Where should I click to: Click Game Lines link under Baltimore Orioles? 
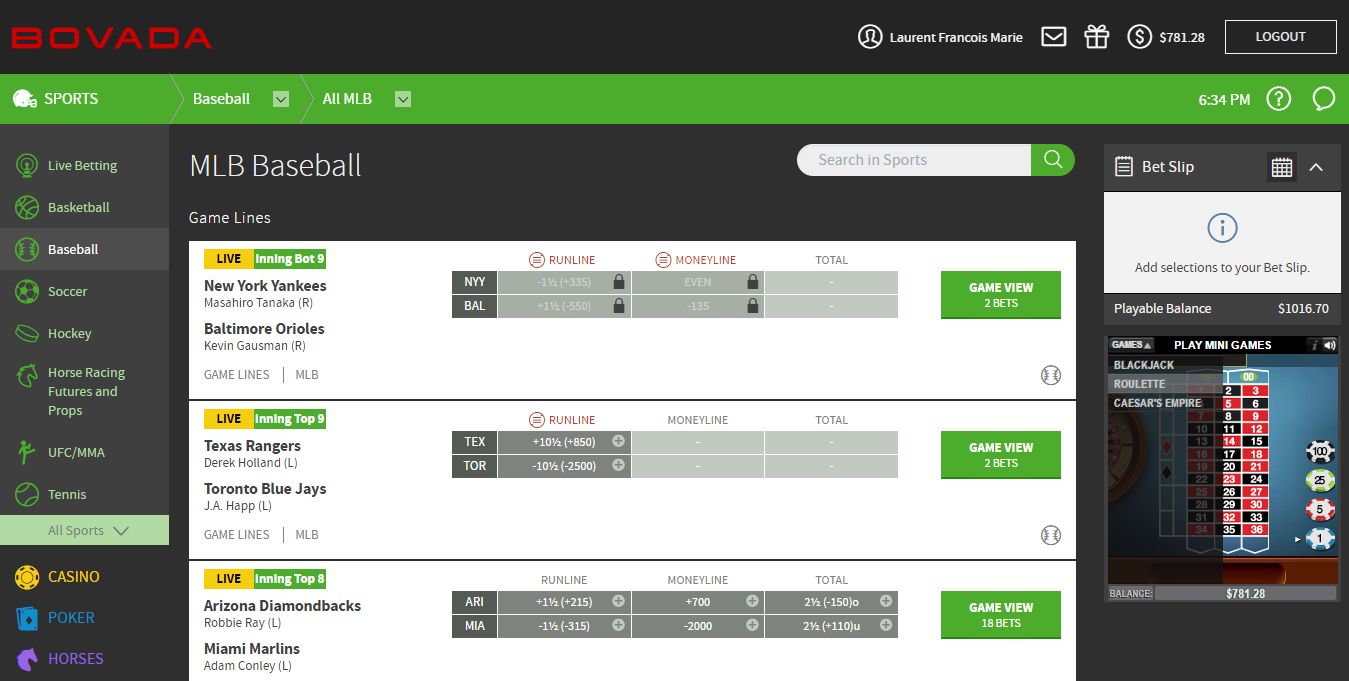pyautogui.click(x=237, y=375)
